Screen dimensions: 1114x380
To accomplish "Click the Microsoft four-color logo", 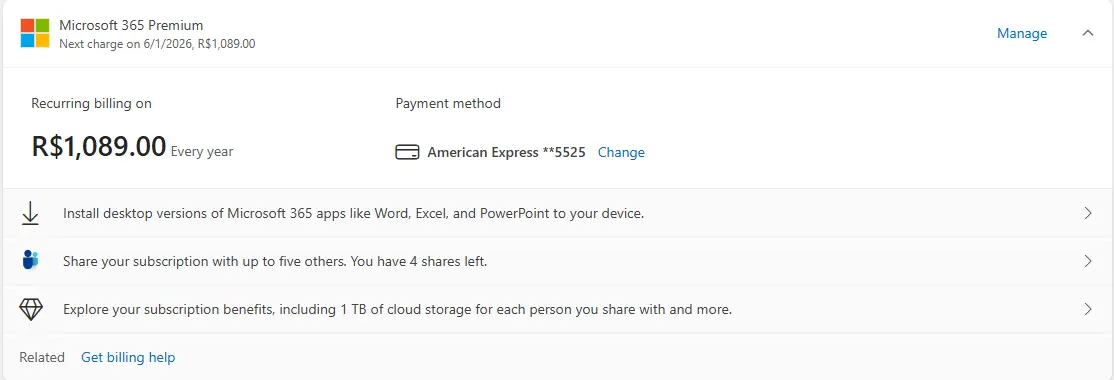I will (x=35, y=33).
